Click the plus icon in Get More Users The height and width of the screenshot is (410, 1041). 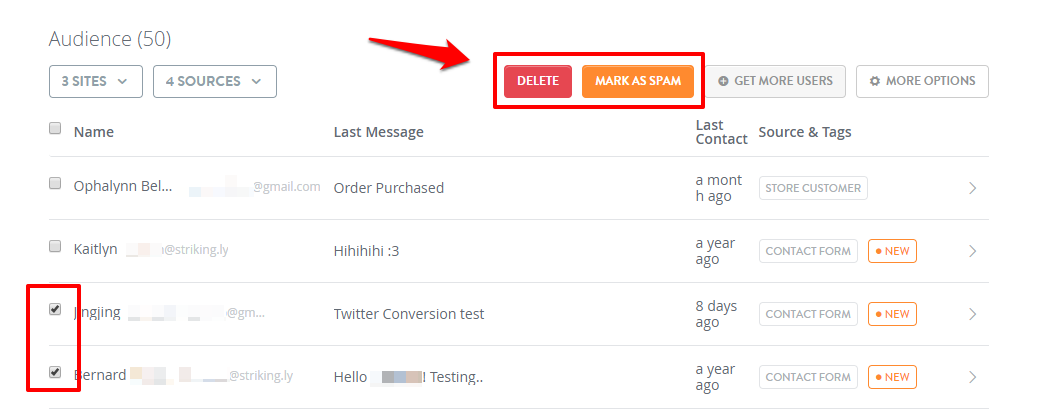point(723,81)
